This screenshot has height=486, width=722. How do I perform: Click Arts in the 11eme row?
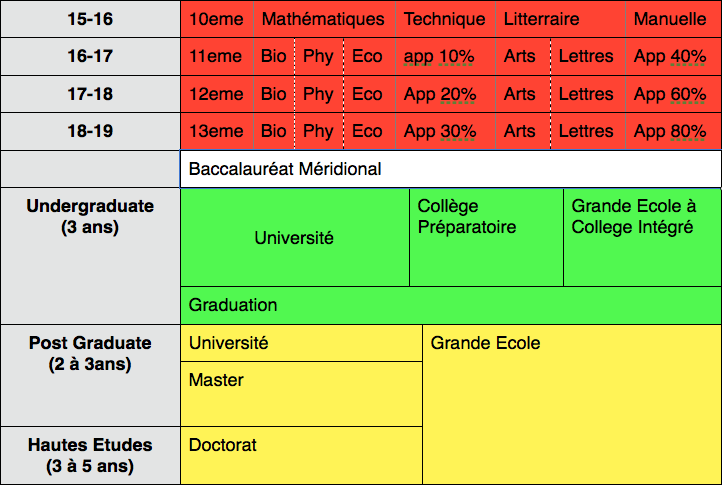pos(520,56)
